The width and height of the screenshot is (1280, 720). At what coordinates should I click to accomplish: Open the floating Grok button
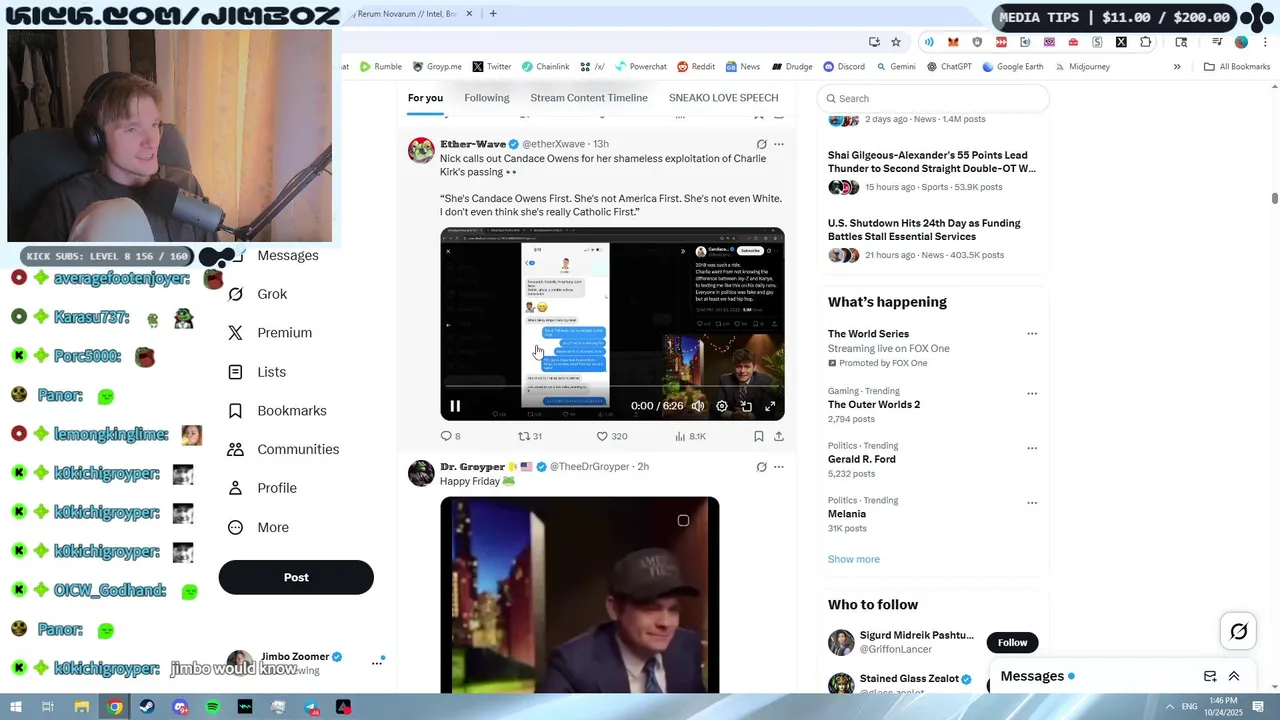(1239, 631)
